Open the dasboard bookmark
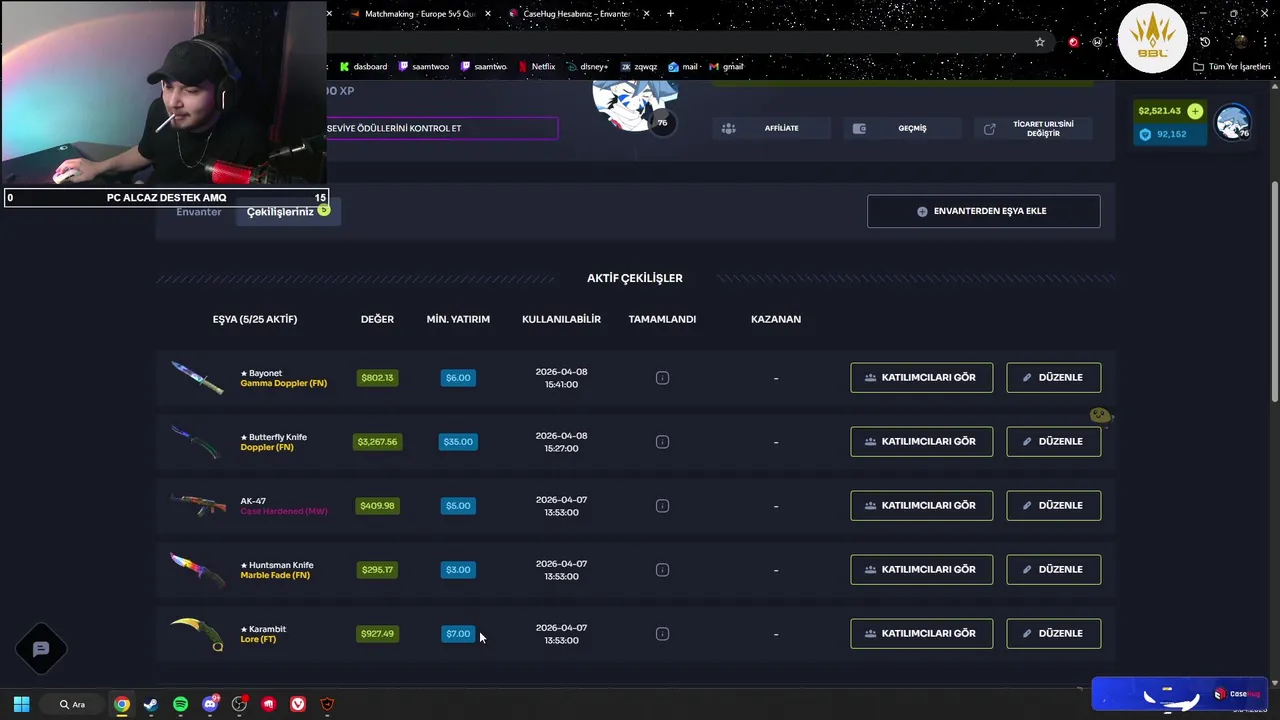Image resolution: width=1280 pixels, height=720 pixels. [363, 67]
